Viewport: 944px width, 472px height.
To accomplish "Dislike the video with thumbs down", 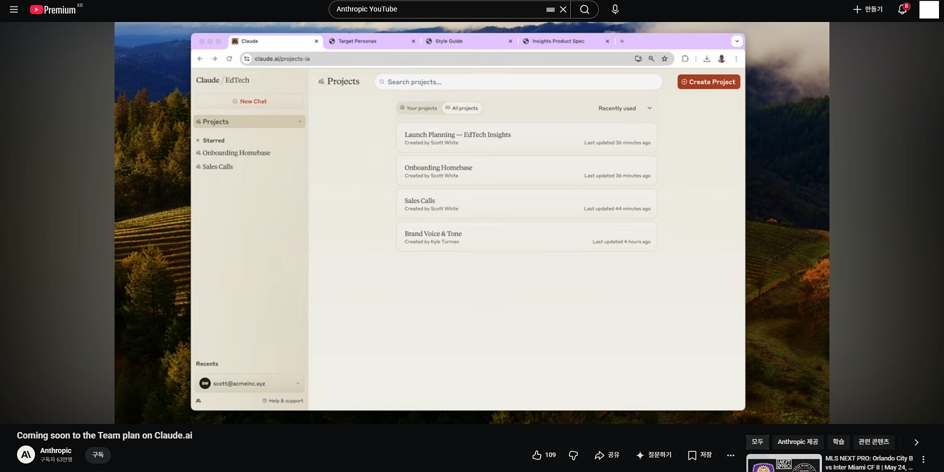I will [x=573, y=455].
